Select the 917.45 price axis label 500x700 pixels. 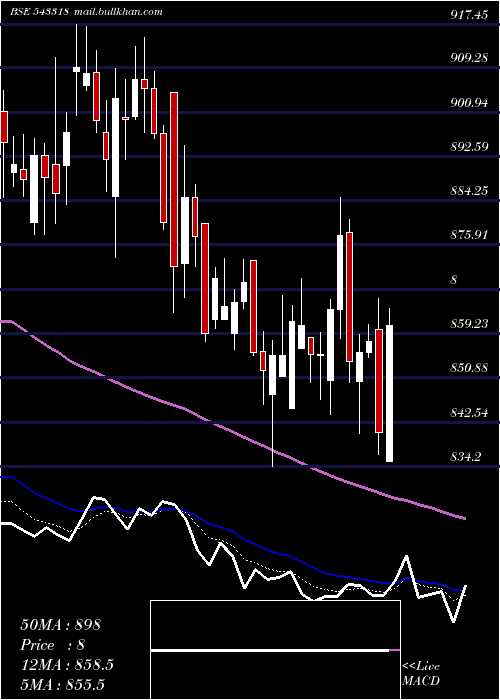point(469,15)
